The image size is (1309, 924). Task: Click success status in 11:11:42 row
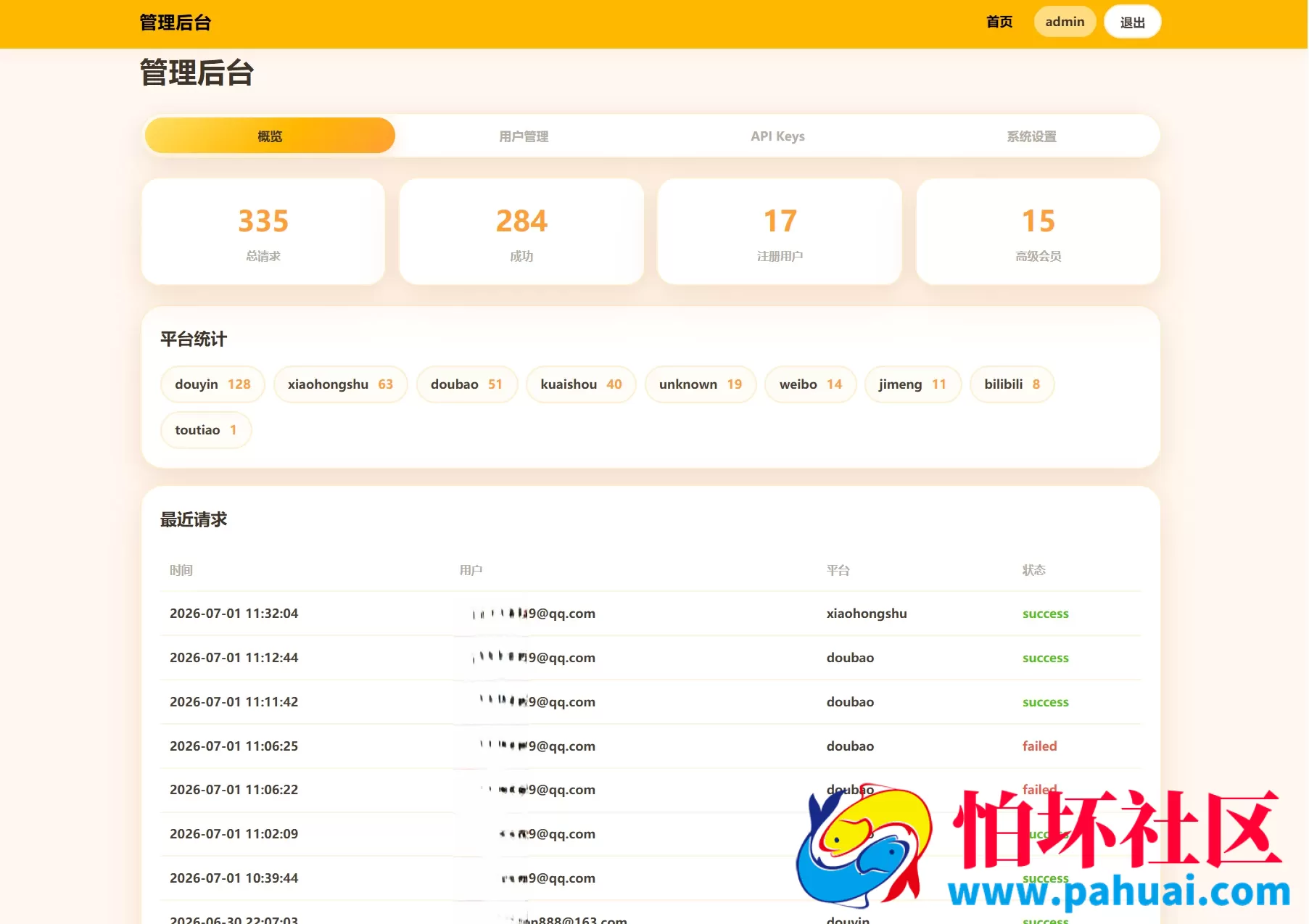(x=1045, y=702)
